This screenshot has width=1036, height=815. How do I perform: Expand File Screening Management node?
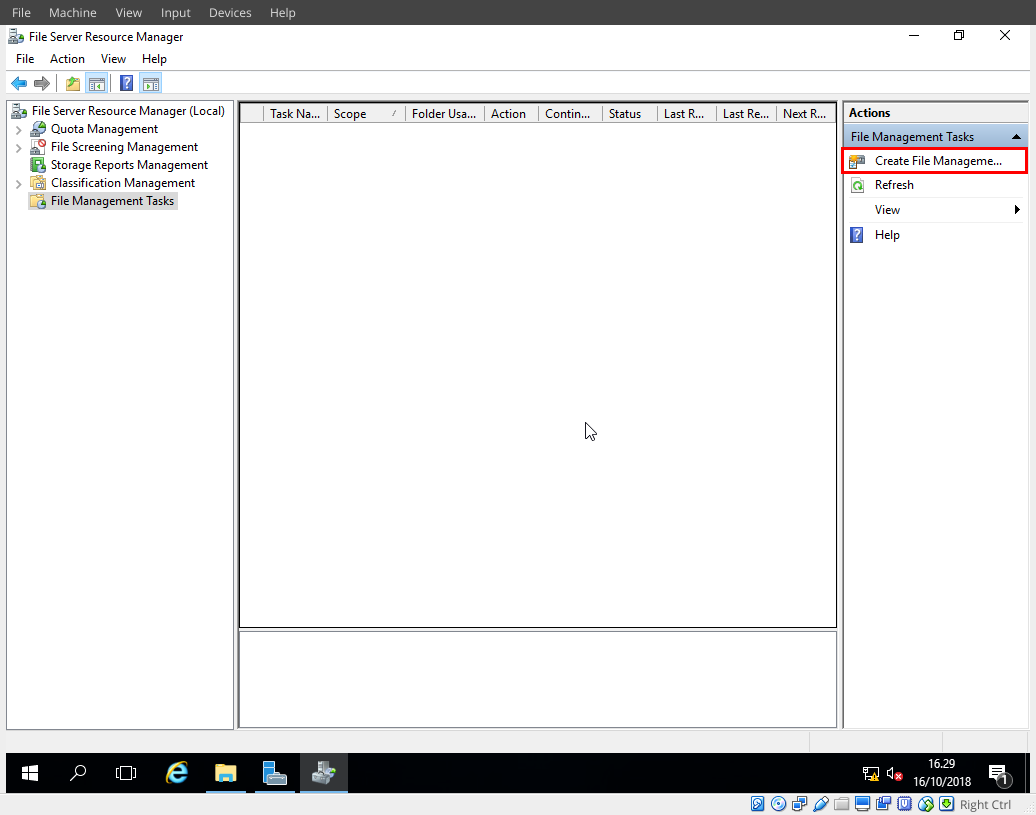(x=17, y=146)
